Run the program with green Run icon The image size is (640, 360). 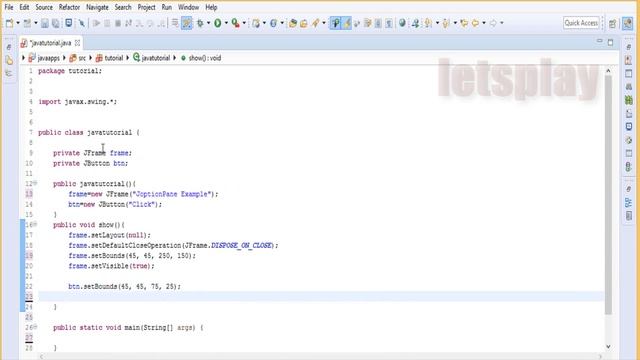pos(218,23)
